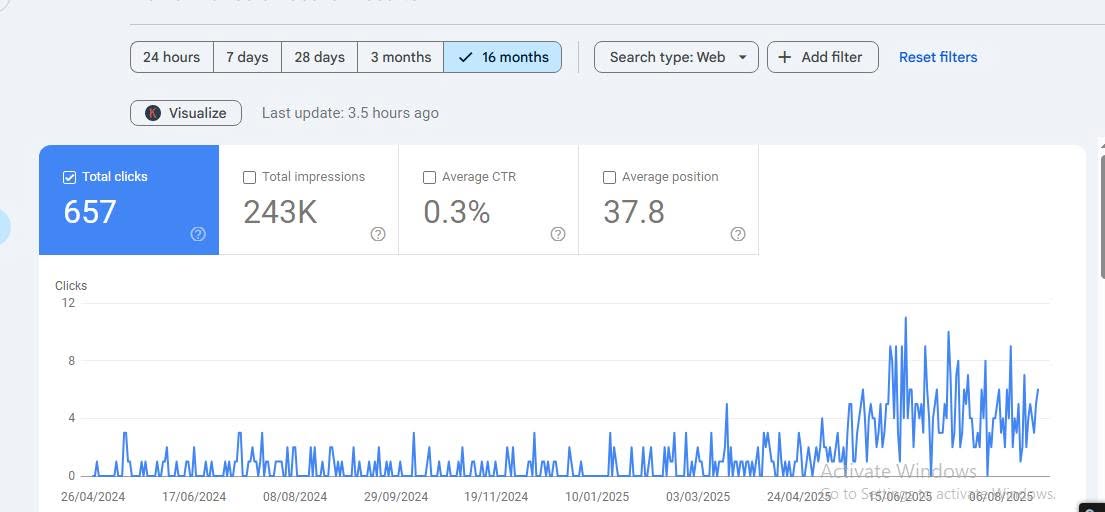Click the 0.3% CTR value

(457, 212)
